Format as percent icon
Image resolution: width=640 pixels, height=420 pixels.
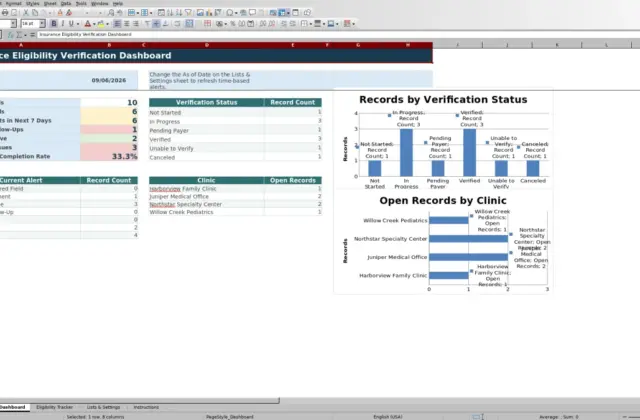[x=233, y=24]
